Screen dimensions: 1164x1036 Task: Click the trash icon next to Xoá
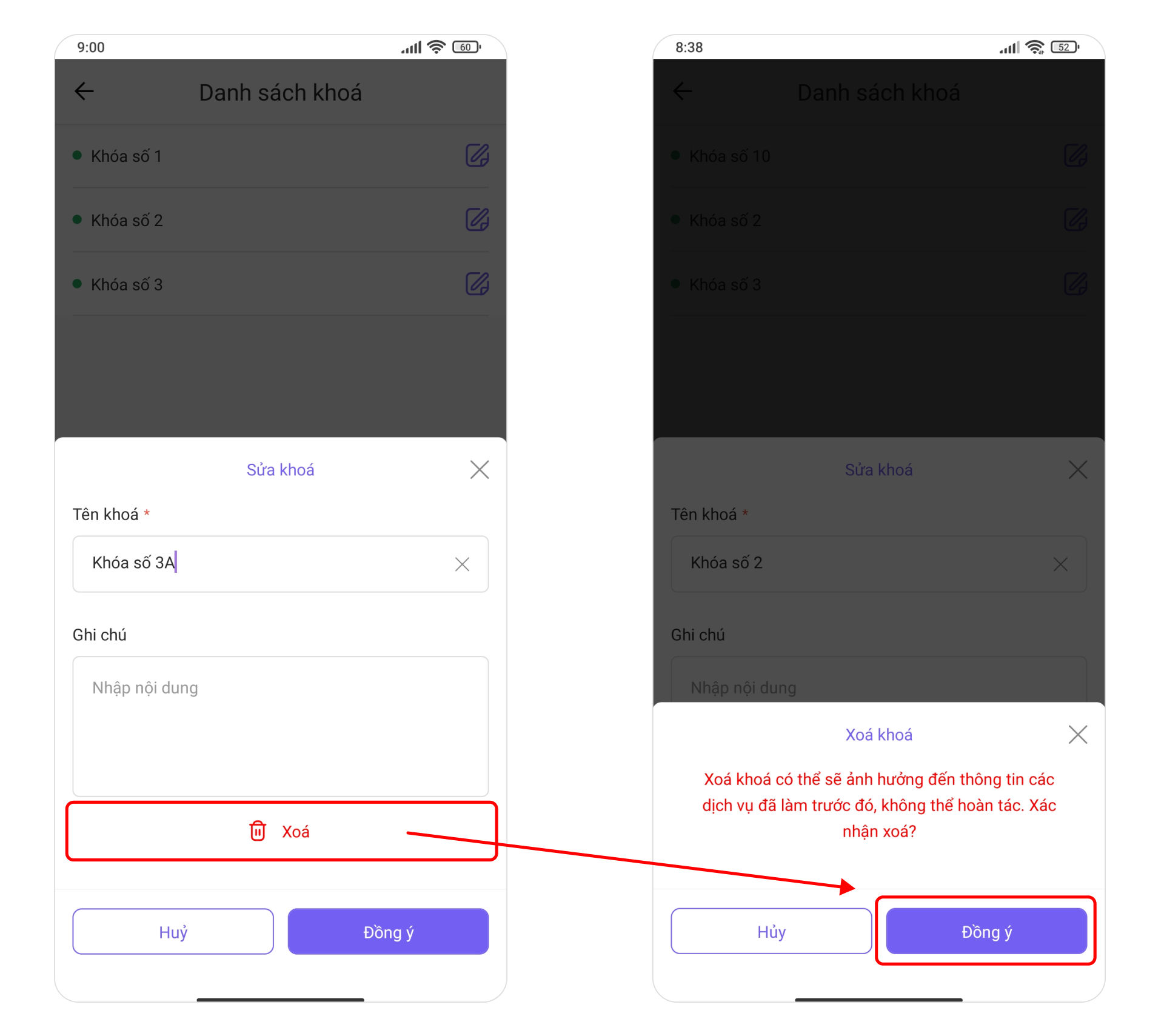point(258,830)
